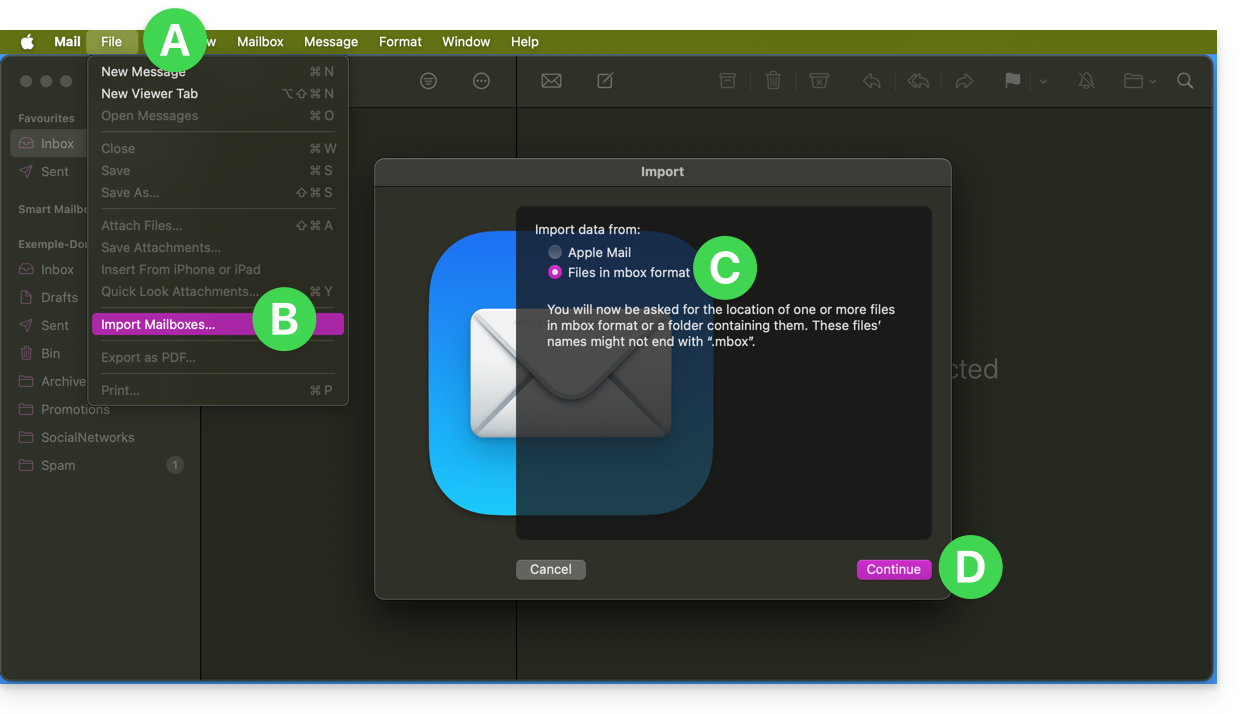Click the Delete trash icon in the toolbar
Image resolution: width=1247 pixels, height=714 pixels.
773,81
